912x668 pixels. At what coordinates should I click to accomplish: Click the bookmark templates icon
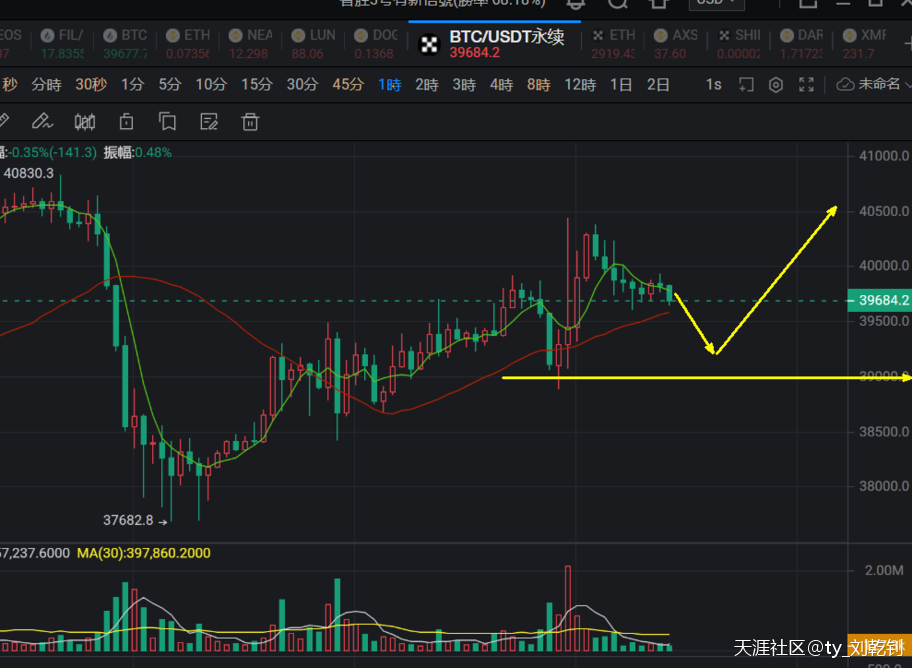tap(167, 122)
